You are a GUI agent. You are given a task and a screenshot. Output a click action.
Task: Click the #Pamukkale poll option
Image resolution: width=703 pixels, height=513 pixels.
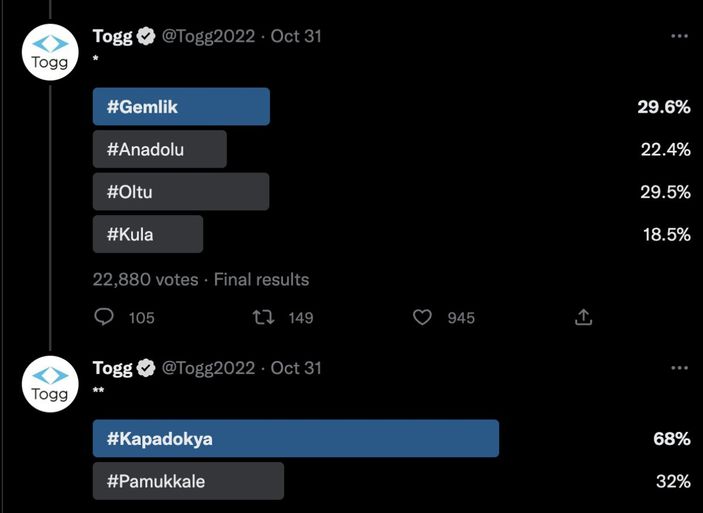point(188,481)
